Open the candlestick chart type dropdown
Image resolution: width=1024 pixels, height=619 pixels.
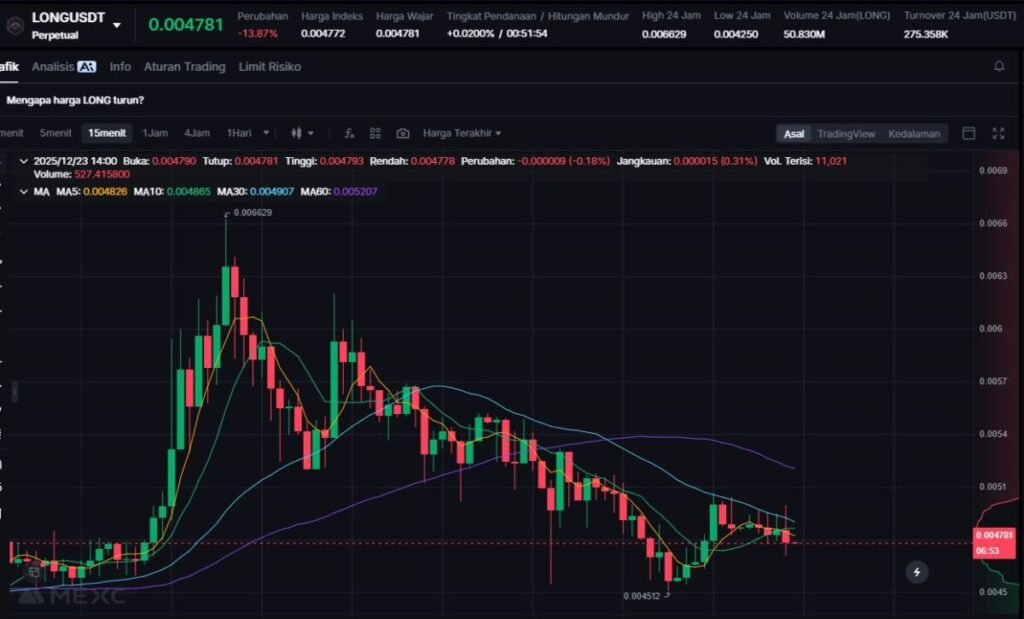pos(301,133)
